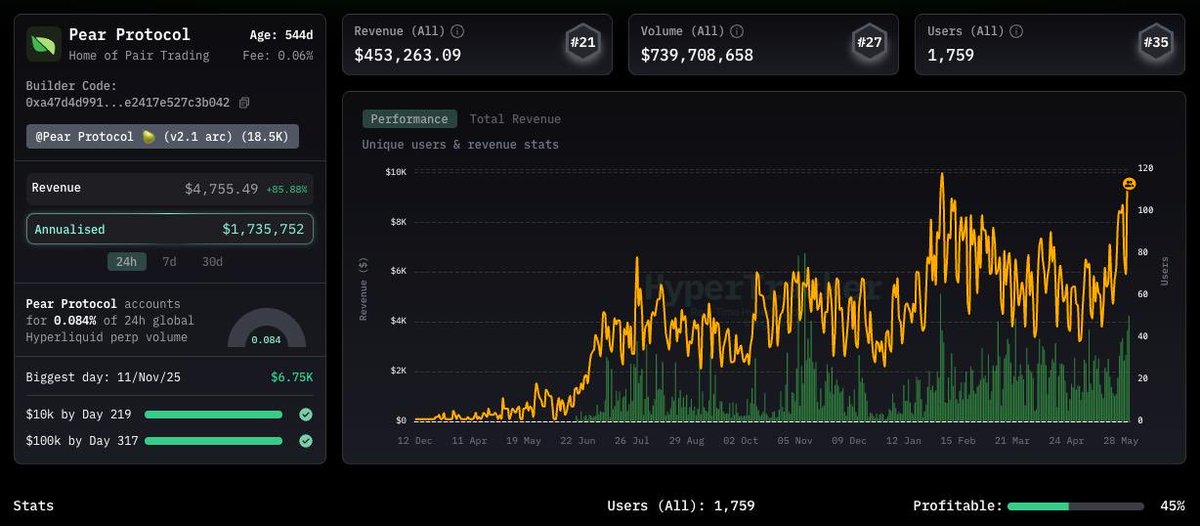Click the Annualised $1,735,752 box

(x=170, y=229)
